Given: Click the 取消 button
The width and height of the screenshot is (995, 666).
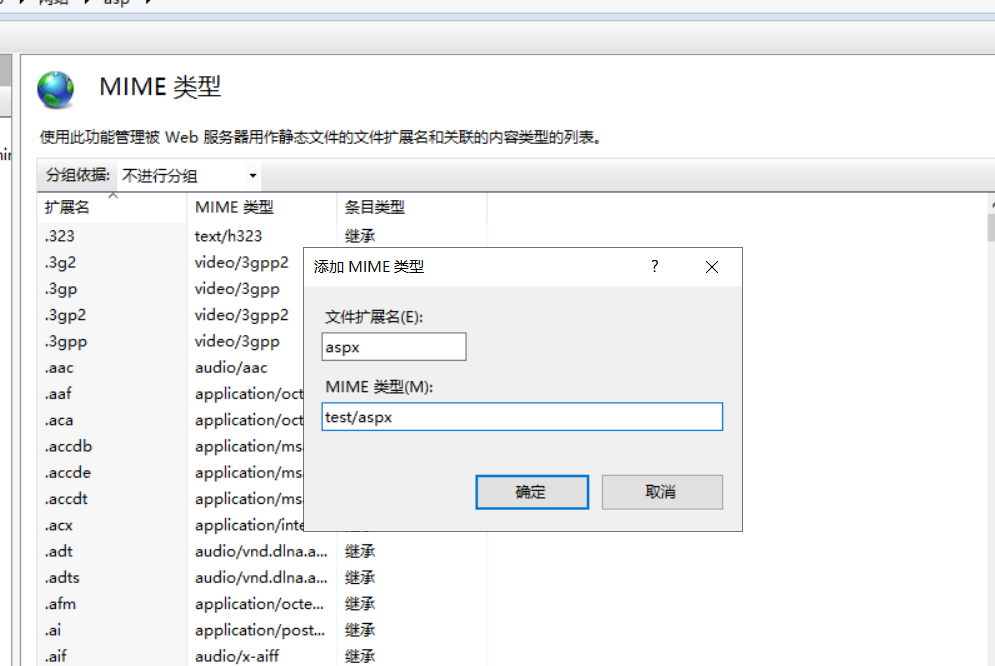Looking at the screenshot, I should 661,492.
